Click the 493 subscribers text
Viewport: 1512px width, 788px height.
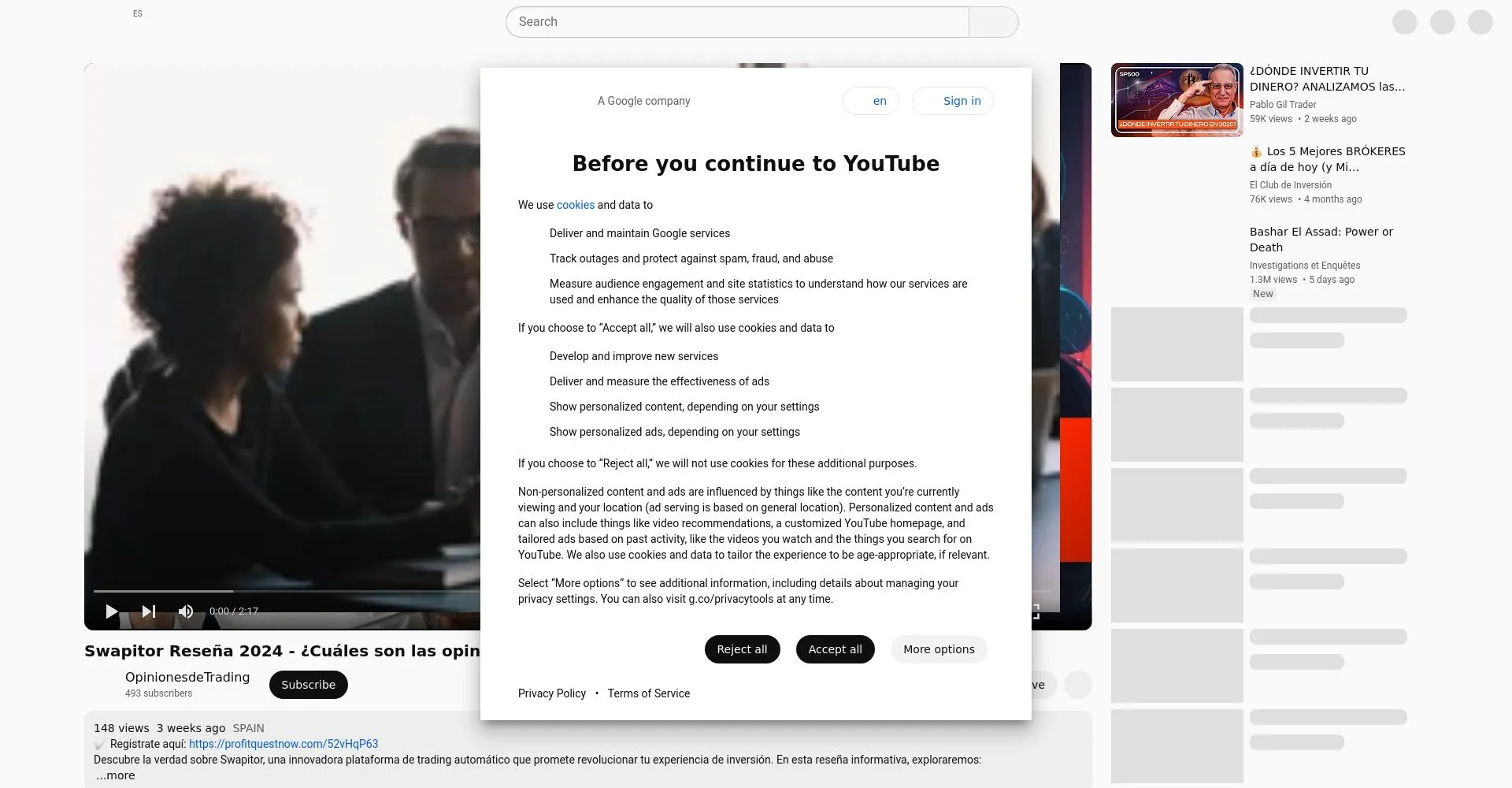[x=158, y=693]
